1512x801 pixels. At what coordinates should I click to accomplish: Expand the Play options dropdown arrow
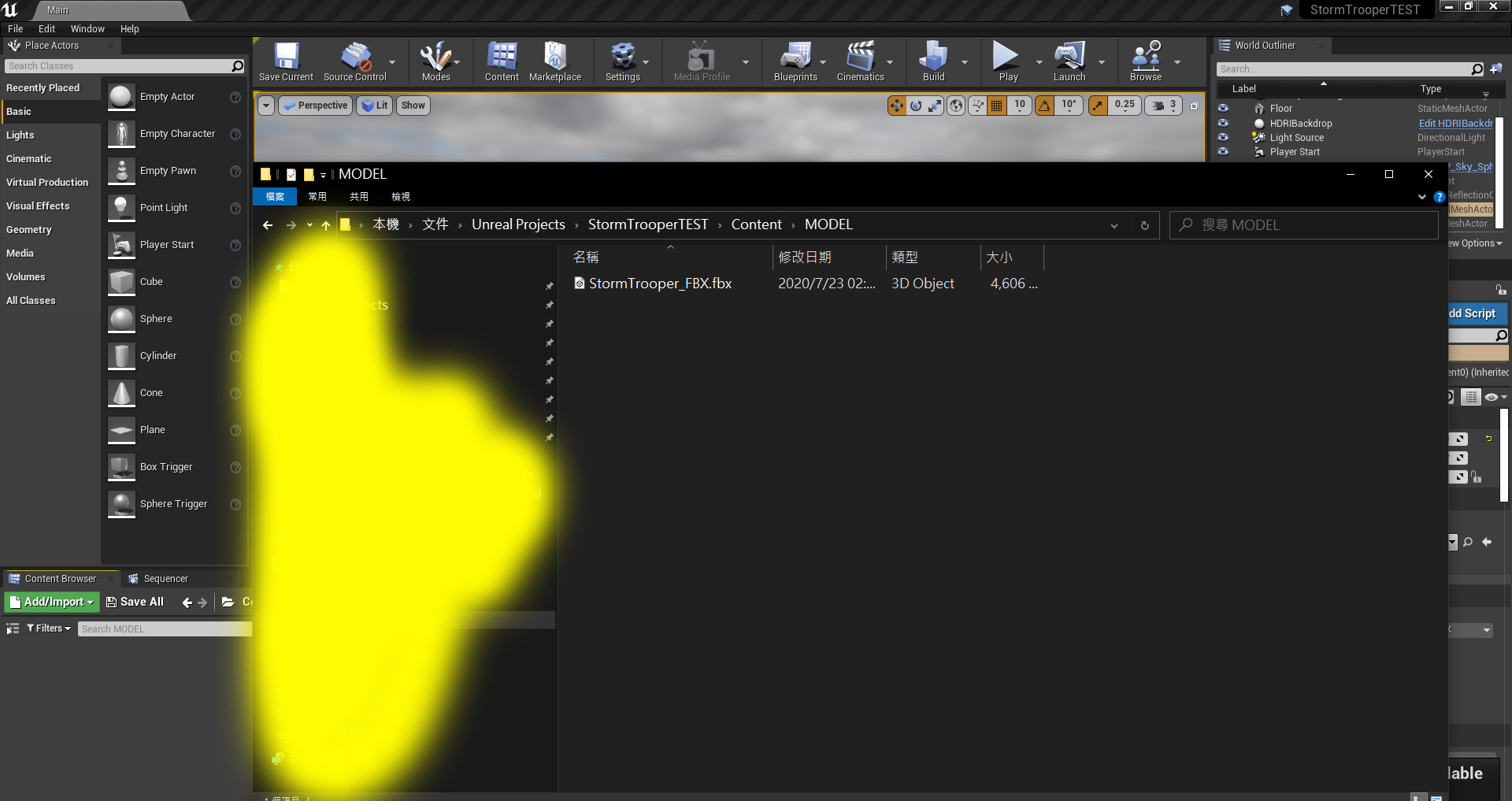(1039, 62)
